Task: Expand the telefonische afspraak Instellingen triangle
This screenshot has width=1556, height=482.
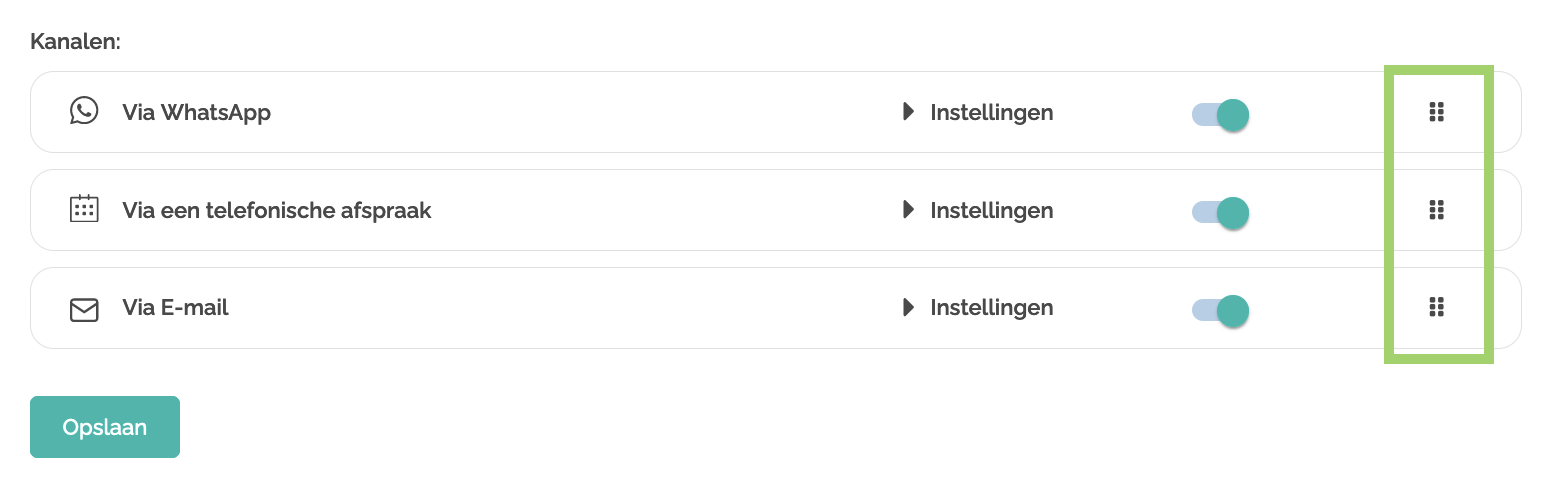Action: click(908, 210)
